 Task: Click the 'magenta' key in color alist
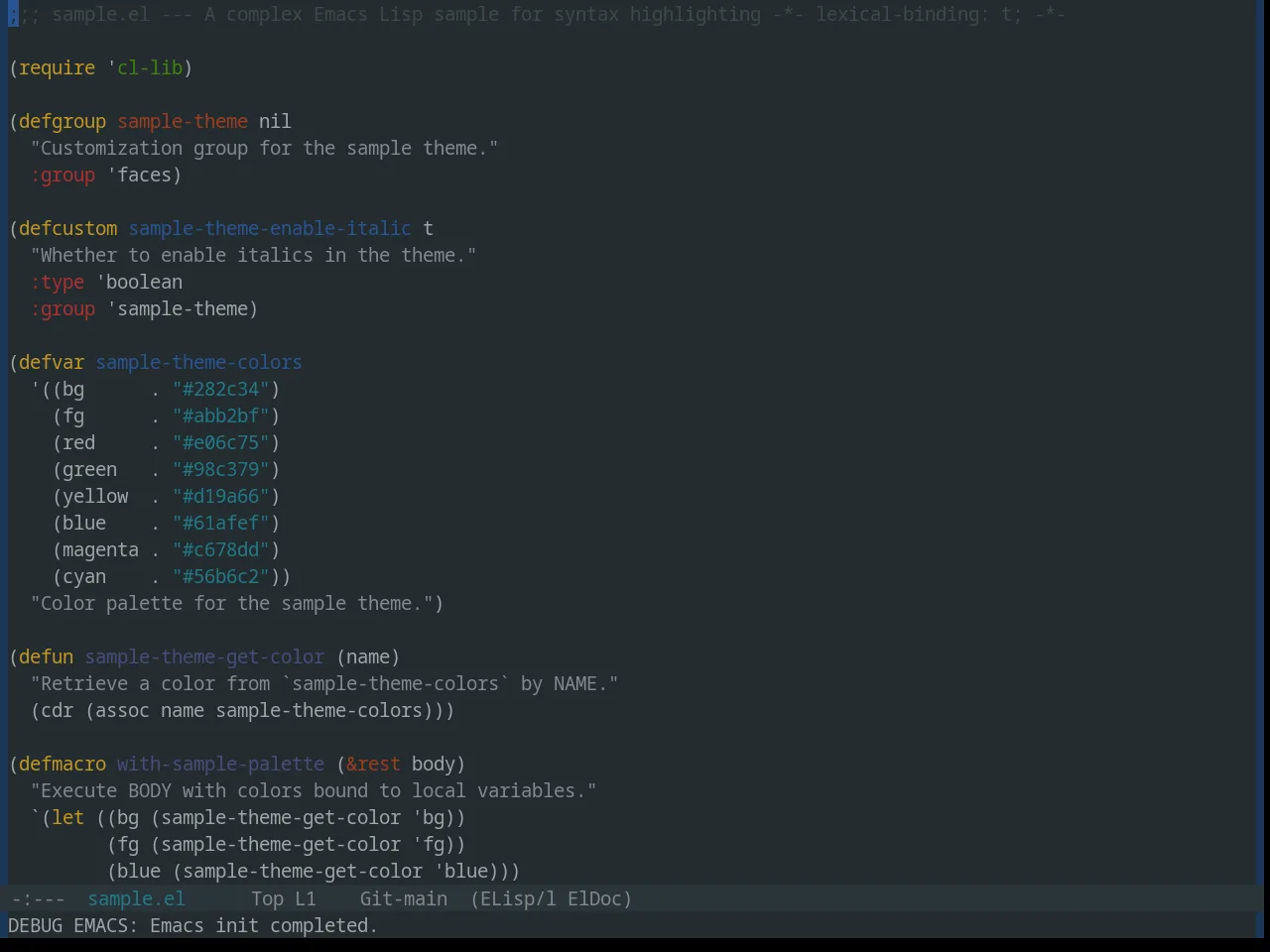coord(100,549)
